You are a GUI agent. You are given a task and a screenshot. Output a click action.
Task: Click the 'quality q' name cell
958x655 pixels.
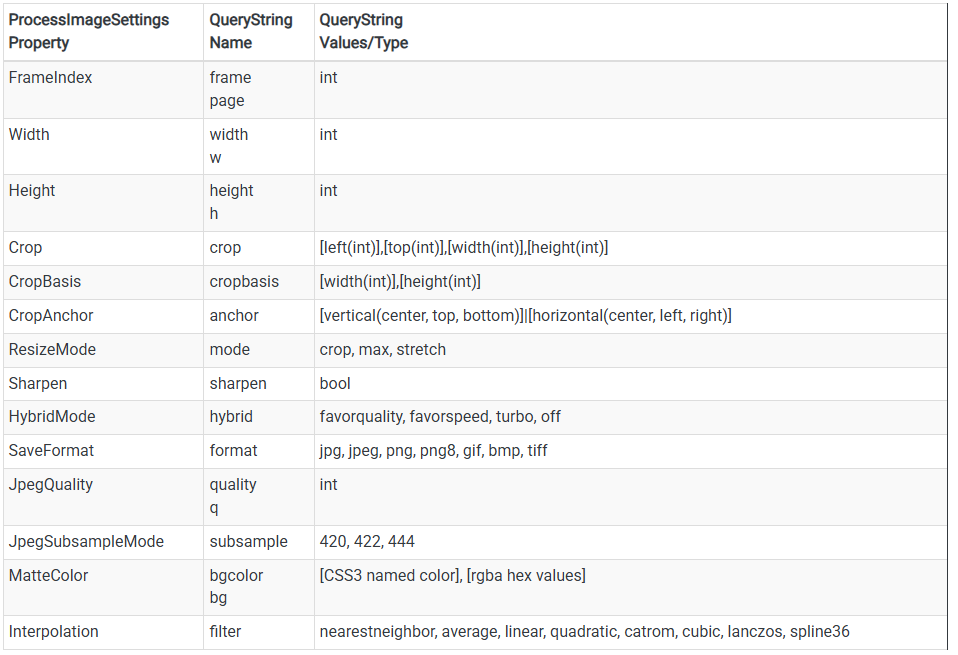[233, 495]
